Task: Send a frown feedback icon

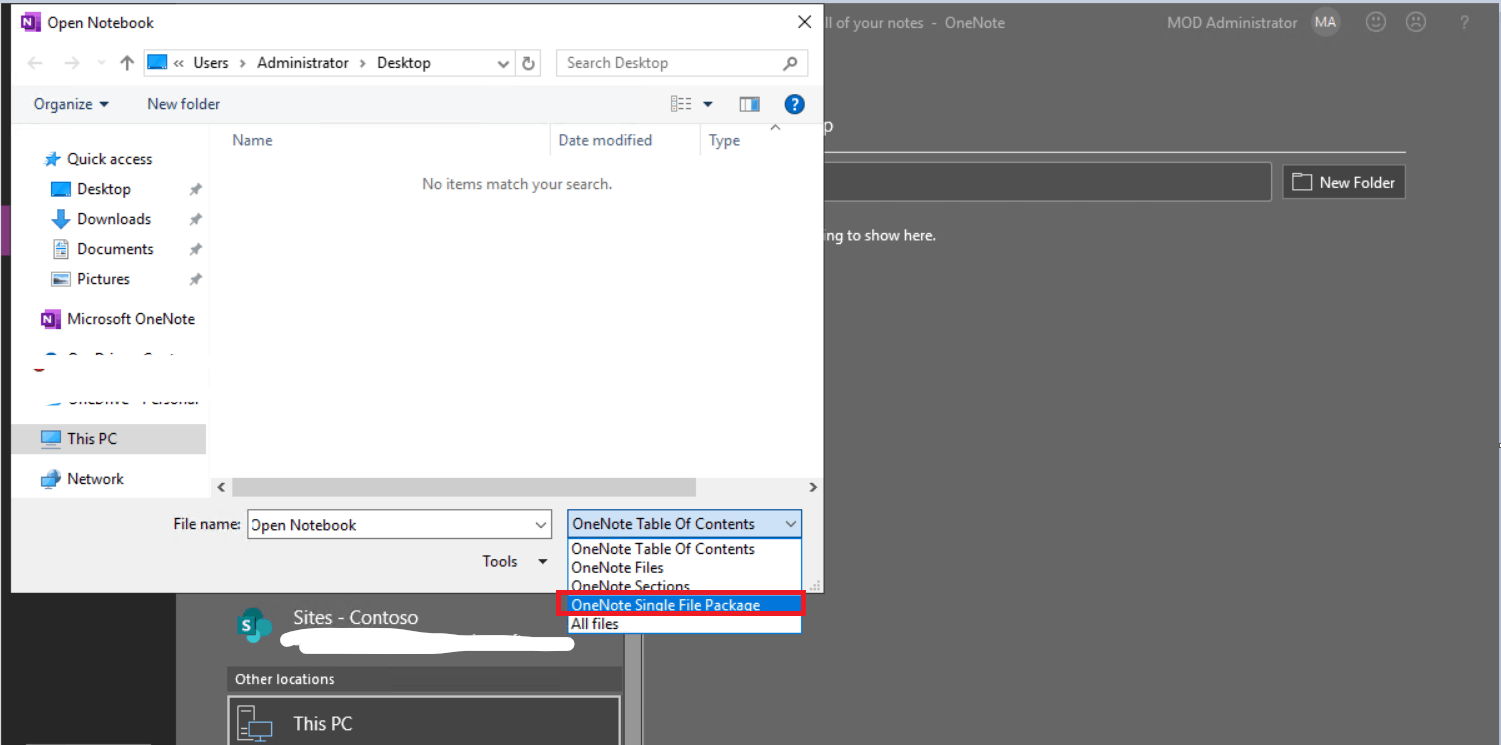Action: coord(1416,22)
